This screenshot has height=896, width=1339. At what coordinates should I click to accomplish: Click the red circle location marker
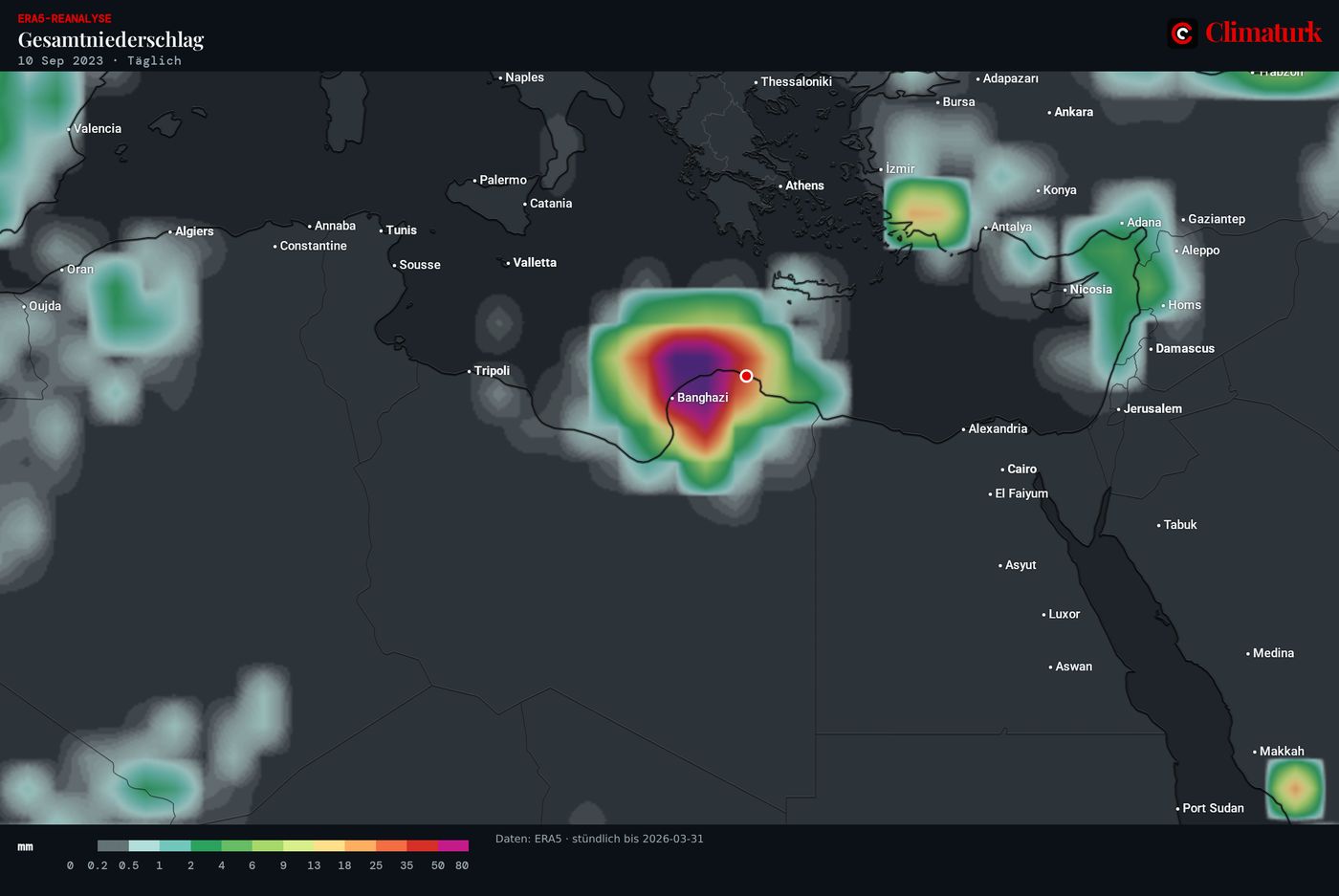click(x=747, y=376)
